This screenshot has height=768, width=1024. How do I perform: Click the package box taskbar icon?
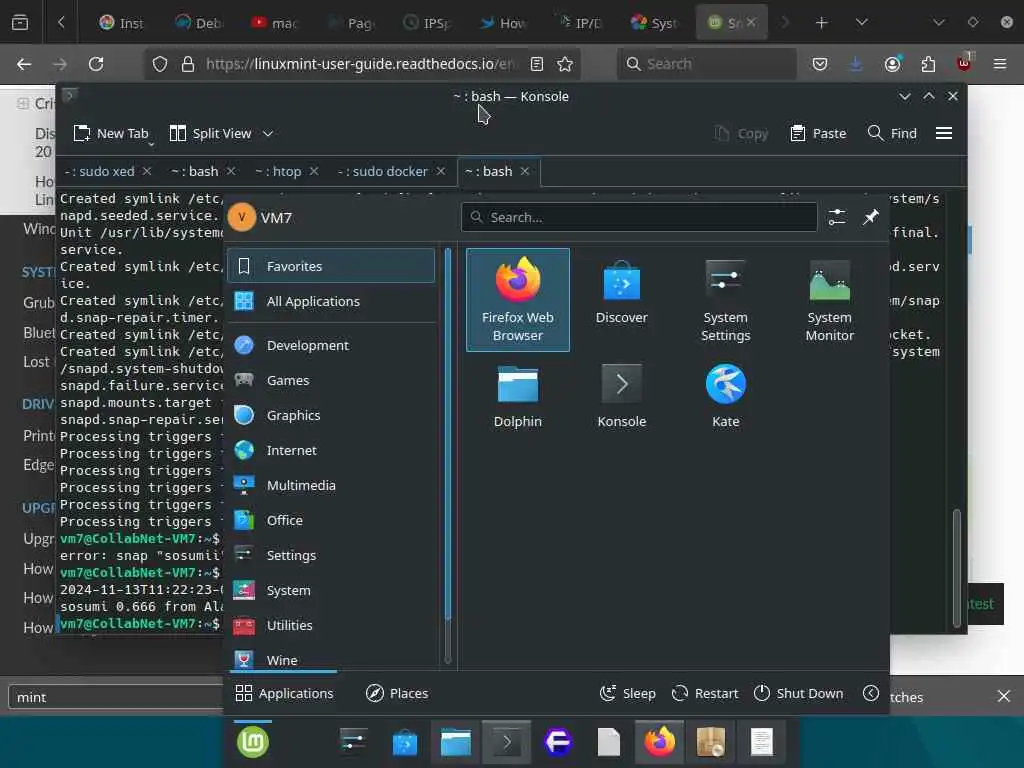[711, 743]
